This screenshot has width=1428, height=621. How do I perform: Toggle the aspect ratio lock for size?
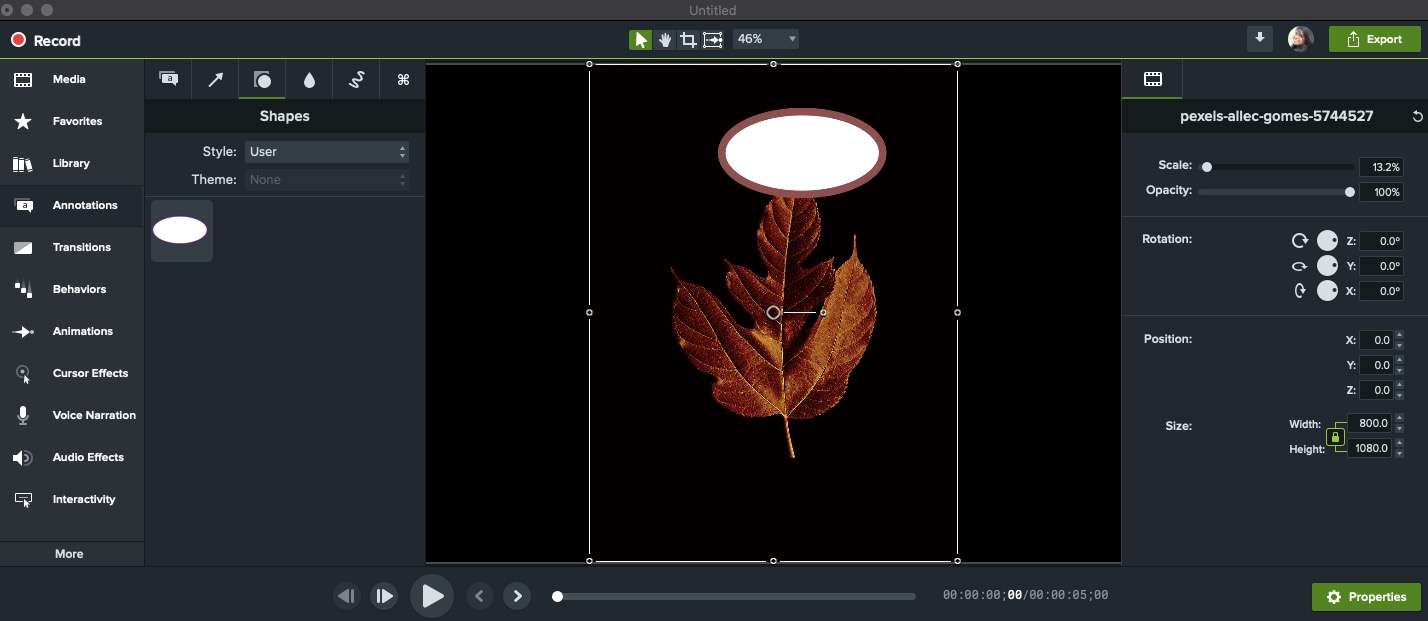[1334, 437]
